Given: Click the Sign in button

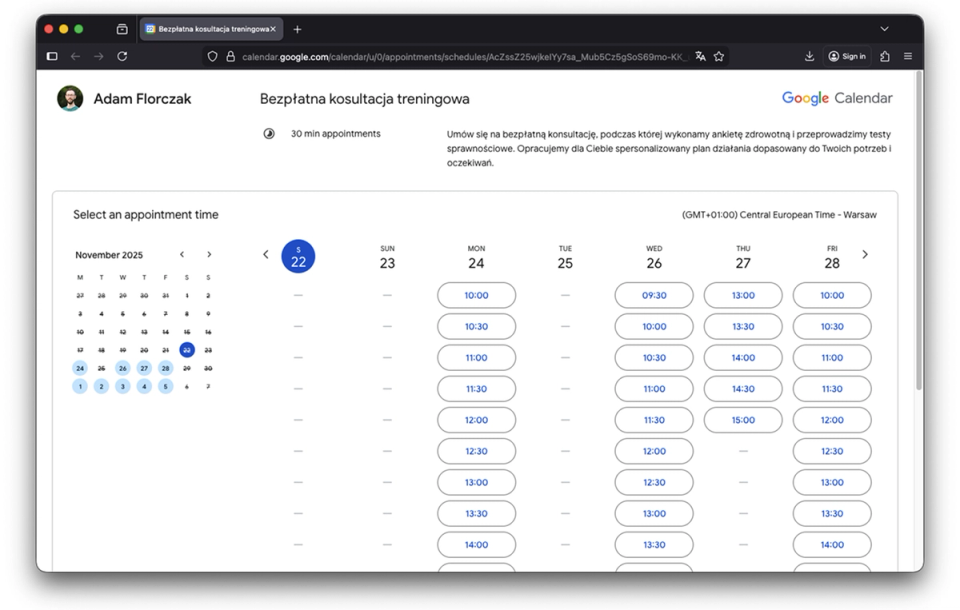Looking at the screenshot, I should (847, 56).
